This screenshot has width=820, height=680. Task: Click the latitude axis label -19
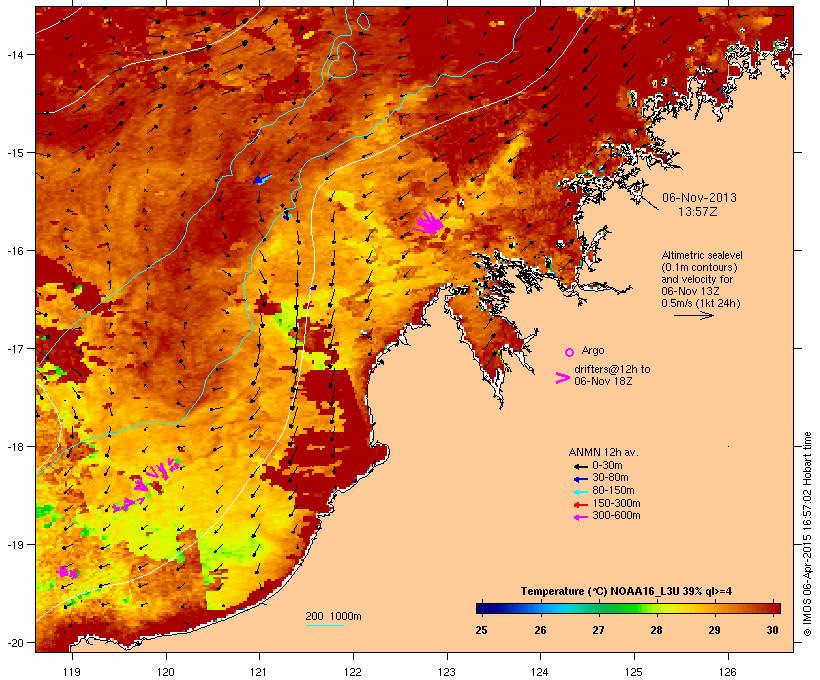[x=14, y=545]
